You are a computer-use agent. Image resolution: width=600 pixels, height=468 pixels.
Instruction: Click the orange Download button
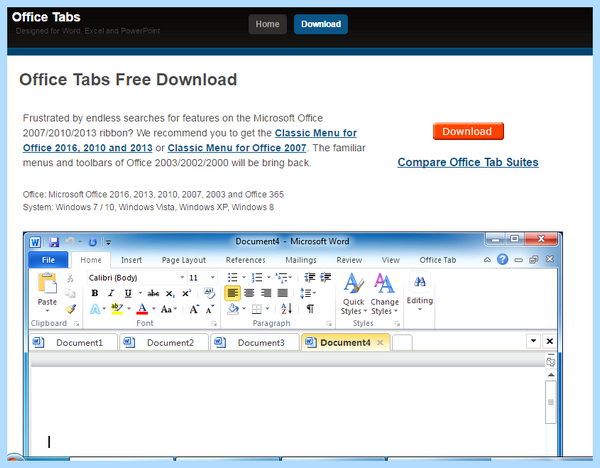pos(468,131)
